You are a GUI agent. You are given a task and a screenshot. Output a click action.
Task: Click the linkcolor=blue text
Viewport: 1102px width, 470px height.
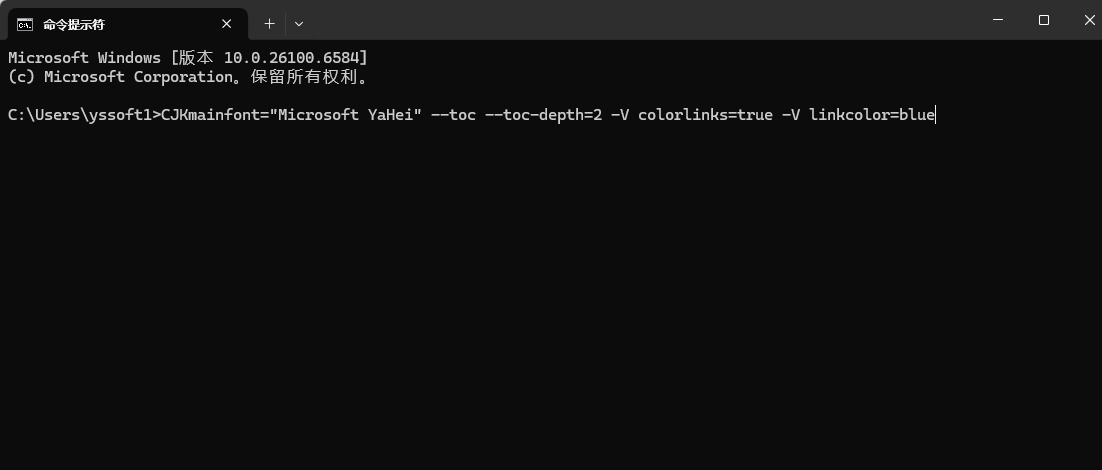[872, 115]
